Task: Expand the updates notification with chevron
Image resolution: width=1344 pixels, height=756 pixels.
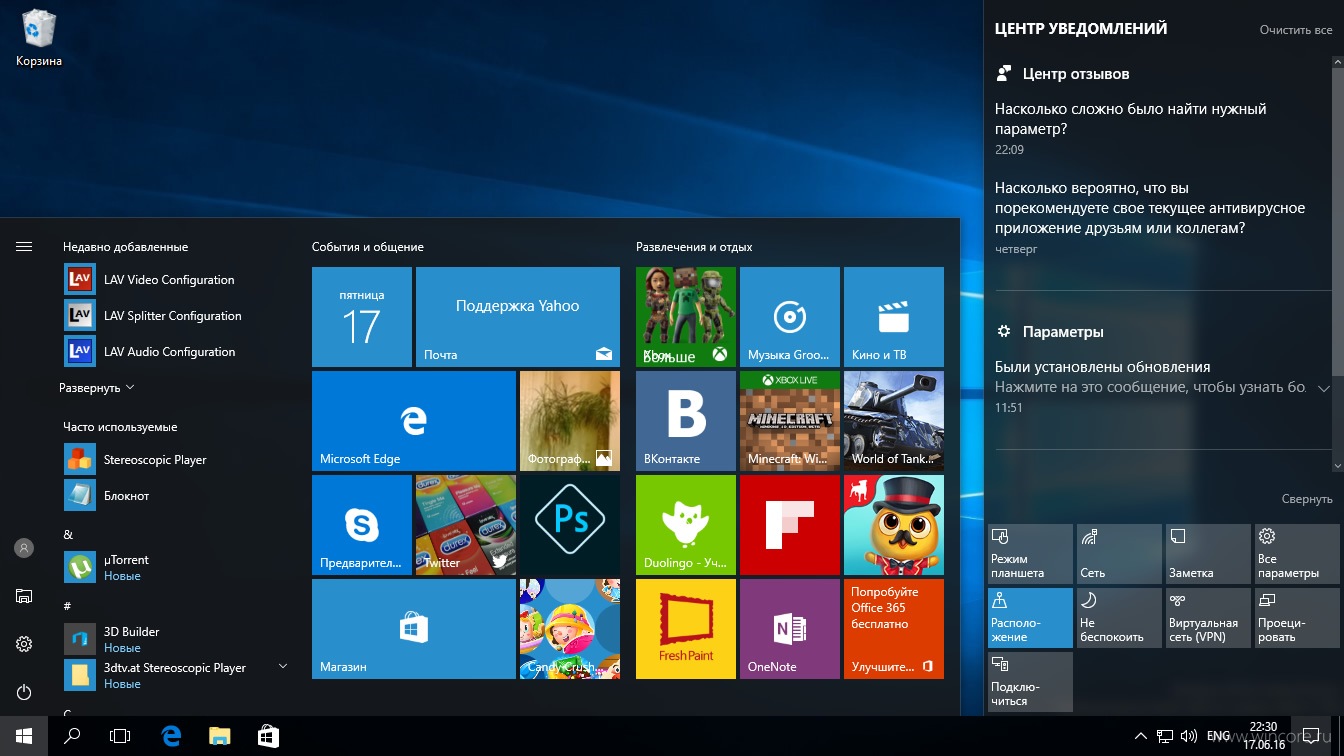Action: click(1323, 388)
